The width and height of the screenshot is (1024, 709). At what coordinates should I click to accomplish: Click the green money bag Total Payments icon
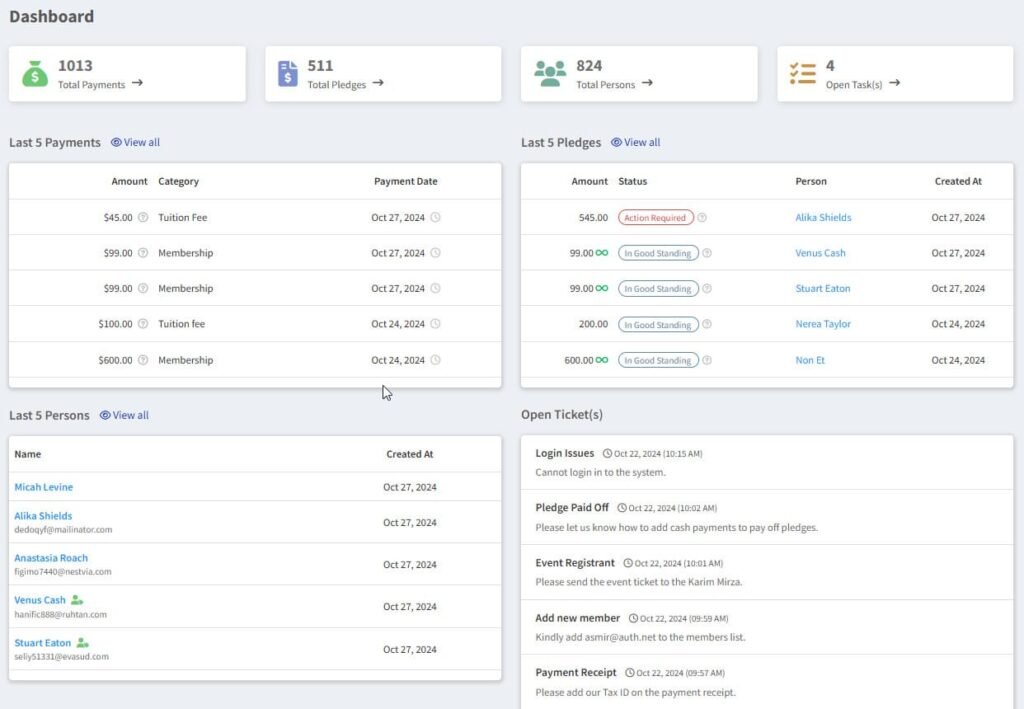(35, 73)
